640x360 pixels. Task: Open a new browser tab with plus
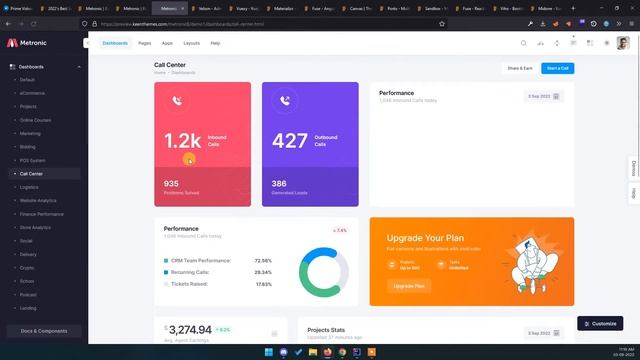573,8
